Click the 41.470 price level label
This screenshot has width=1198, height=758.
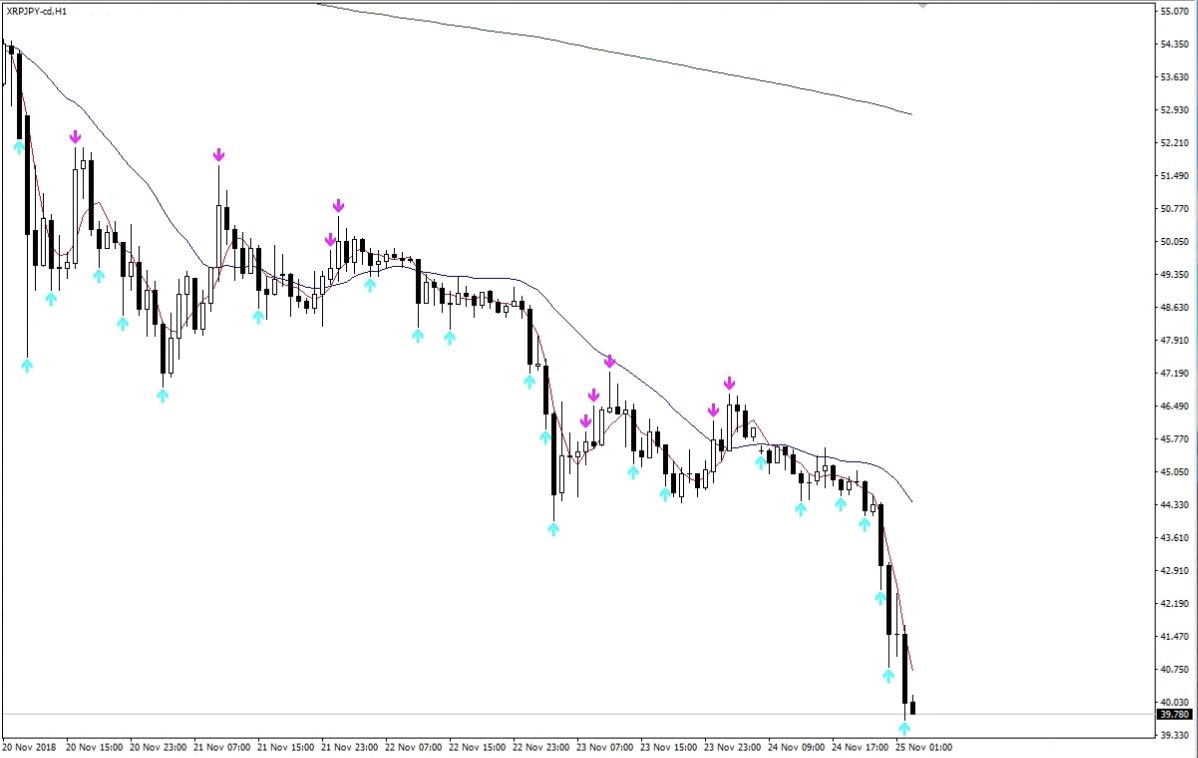1175,637
